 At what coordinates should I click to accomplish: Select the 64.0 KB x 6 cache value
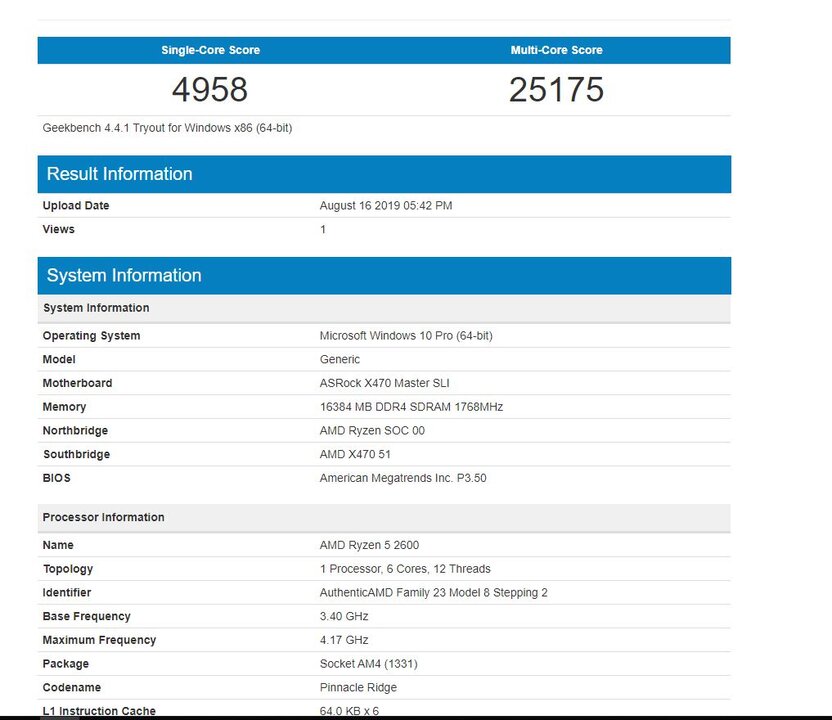click(x=349, y=711)
